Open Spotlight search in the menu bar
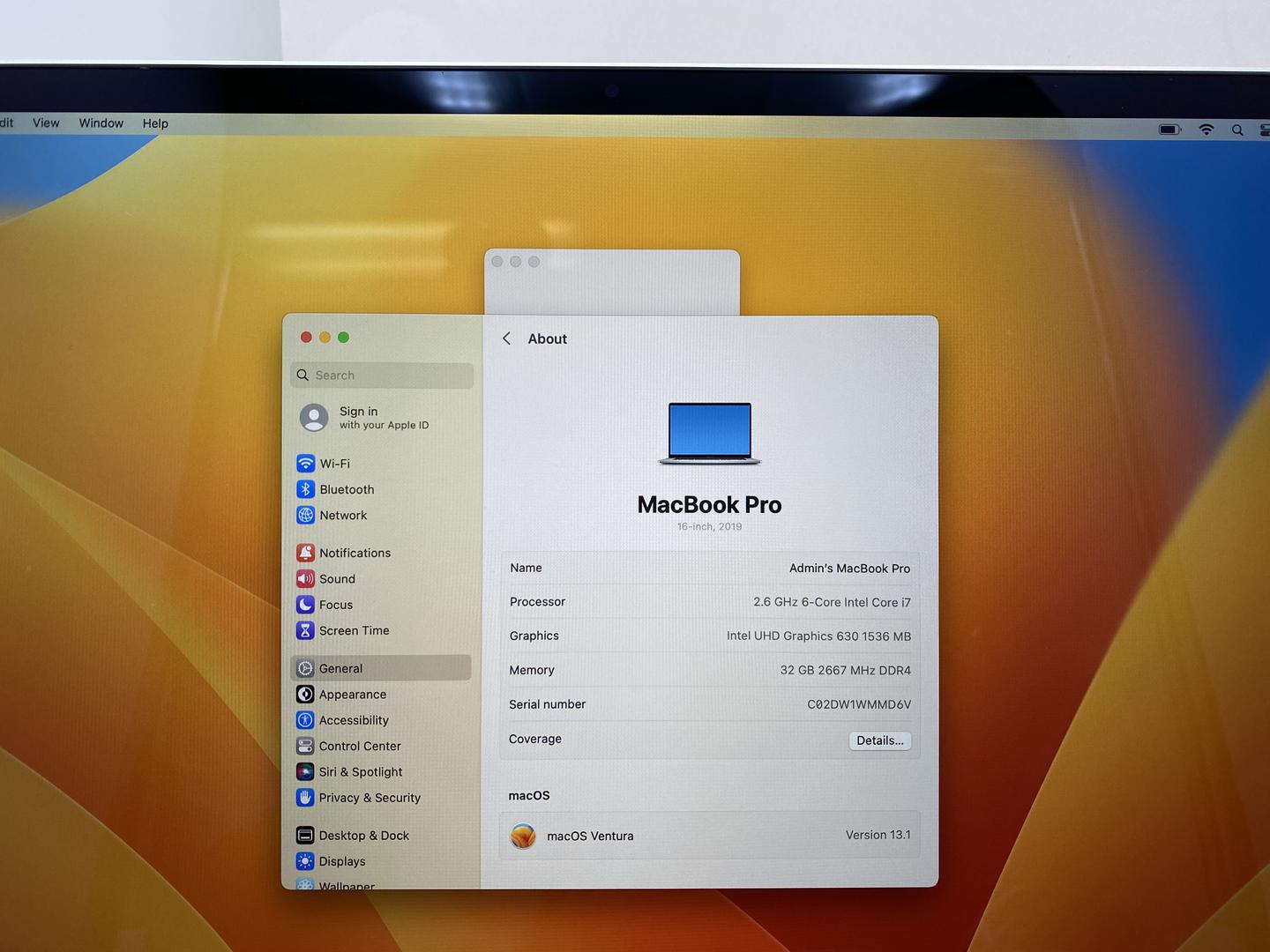The height and width of the screenshot is (952, 1270). point(1238,130)
